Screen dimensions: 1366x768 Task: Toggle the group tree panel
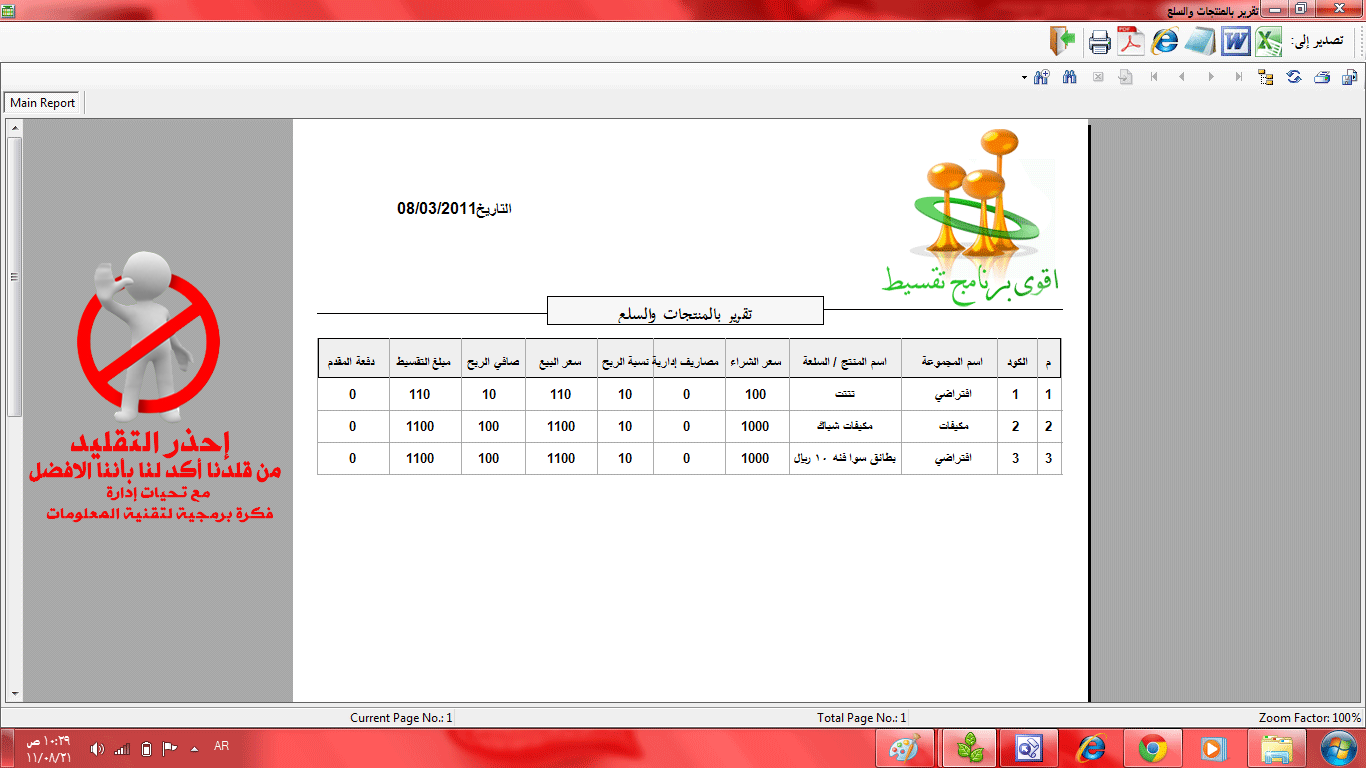(x=1265, y=77)
